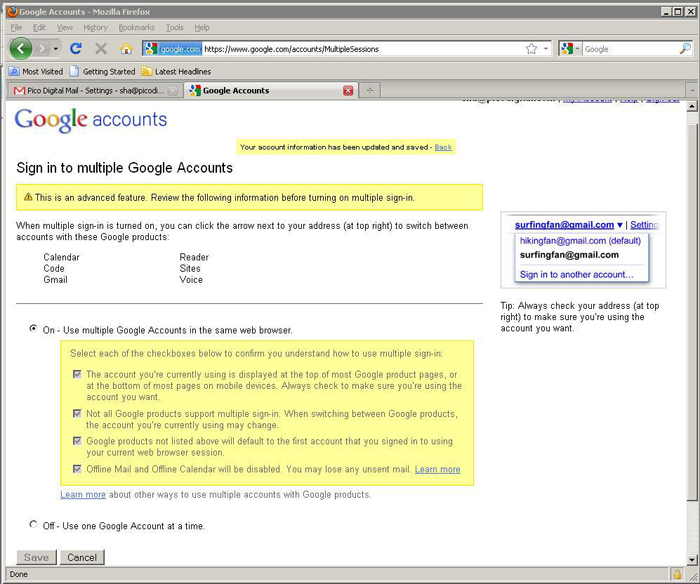
Task: Click the 'Reader' product text
Action: (194, 257)
